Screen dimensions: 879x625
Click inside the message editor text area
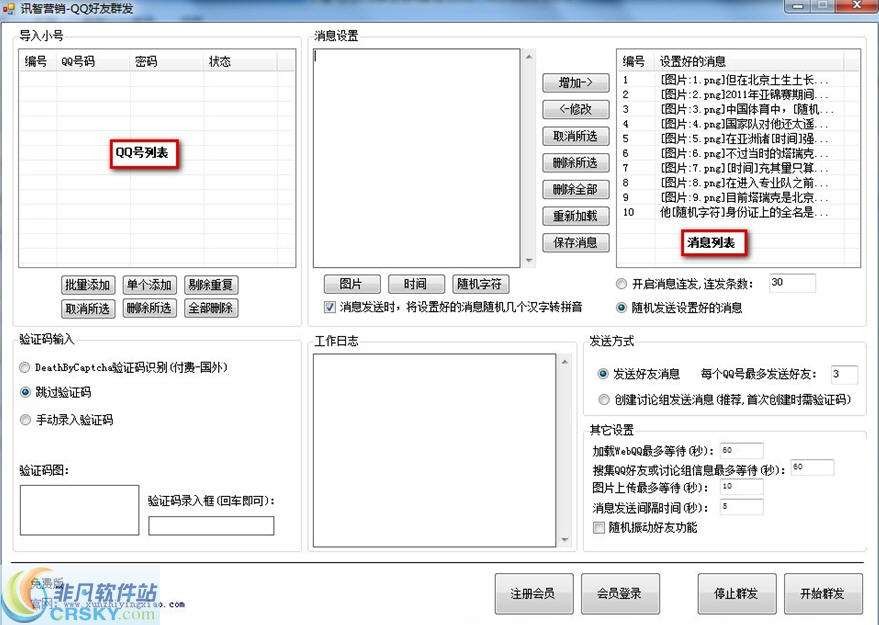click(x=417, y=158)
